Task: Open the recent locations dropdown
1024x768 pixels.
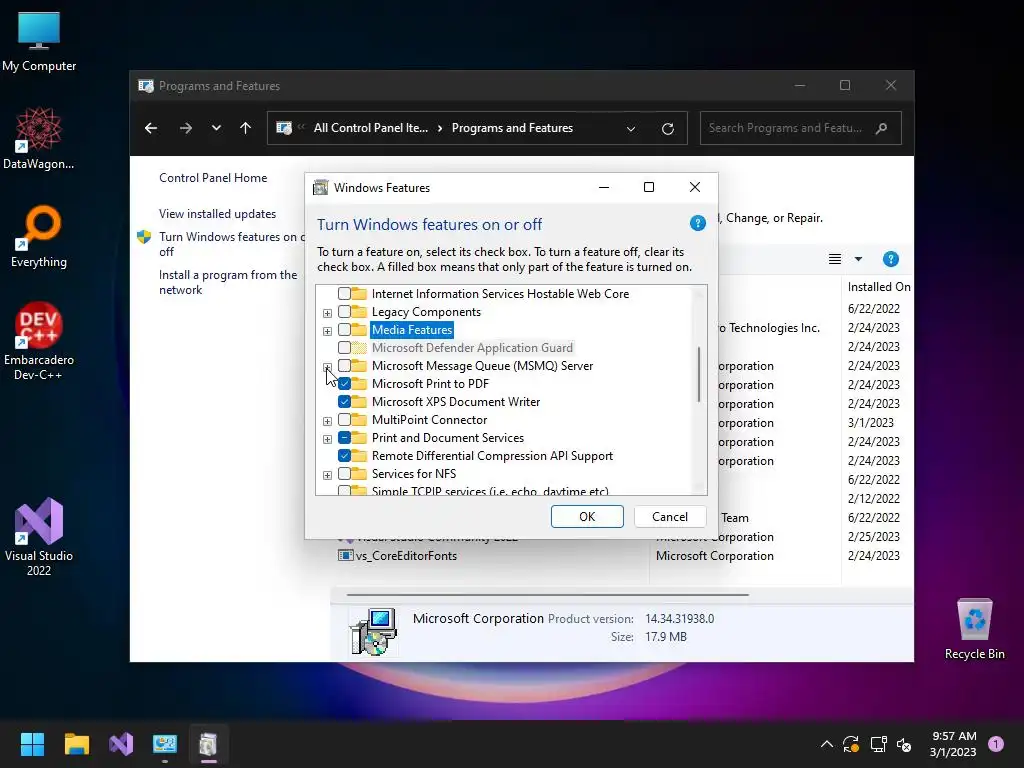Action: 216,128
